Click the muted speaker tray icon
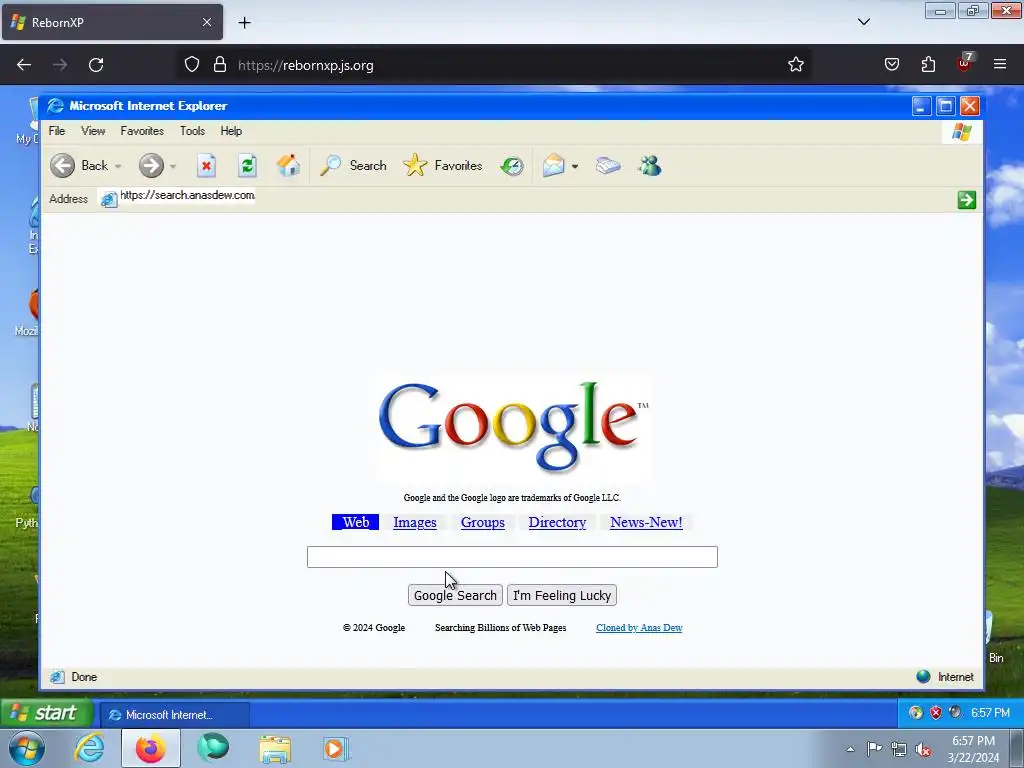Viewport: 1024px width, 768px height. (923, 749)
